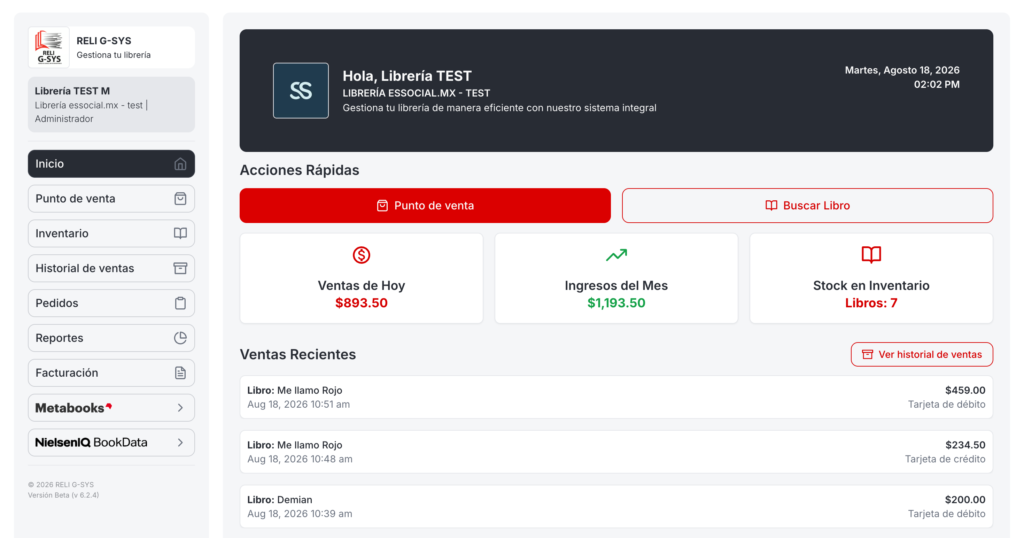Viewport: 1024px width, 538px height.
Task: Open the NielsenIQ BookData entry
Action: pyautogui.click(x=111, y=443)
